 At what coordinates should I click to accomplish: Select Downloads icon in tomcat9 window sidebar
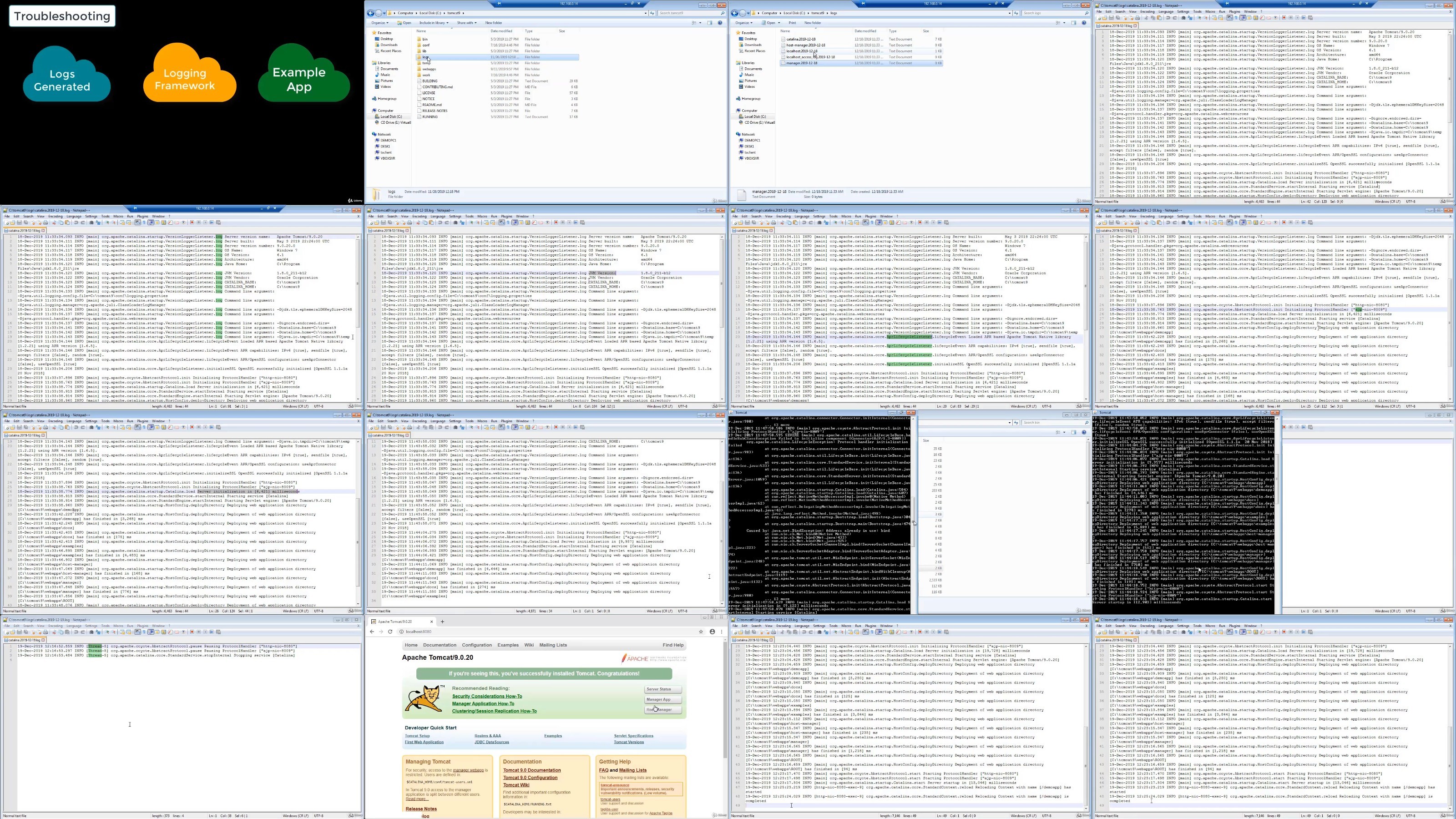click(377, 45)
